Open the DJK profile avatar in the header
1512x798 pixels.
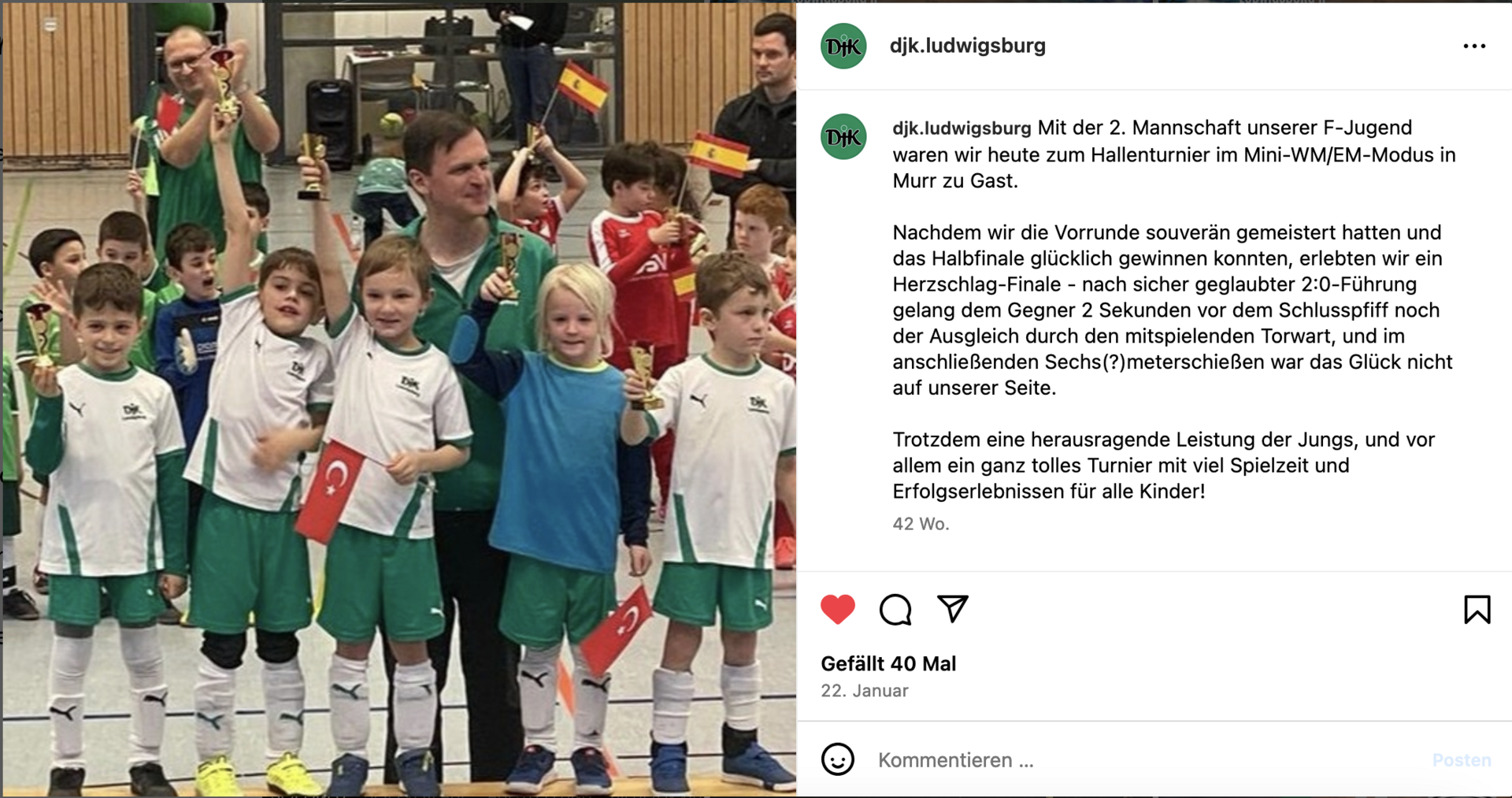pos(843,46)
